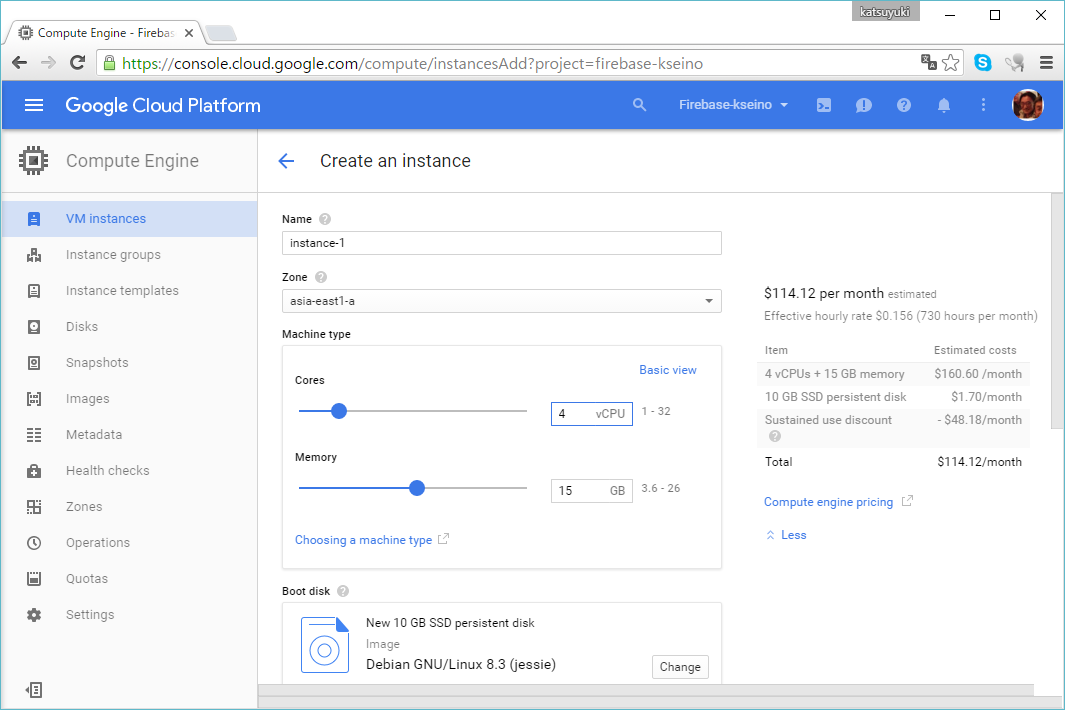The width and height of the screenshot is (1065, 710).
Task: Open Zones in sidebar
Action: coord(130,507)
